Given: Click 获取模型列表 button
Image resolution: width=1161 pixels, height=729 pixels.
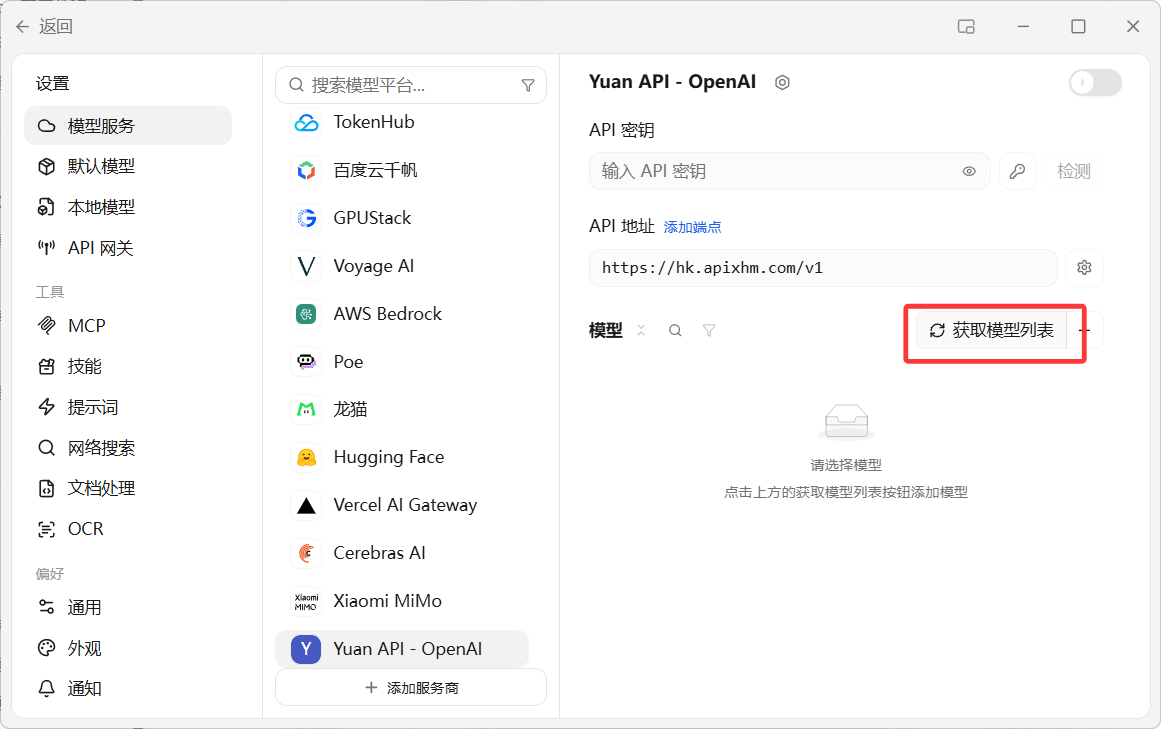Looking at the screenshot, I should click(991, 330).
